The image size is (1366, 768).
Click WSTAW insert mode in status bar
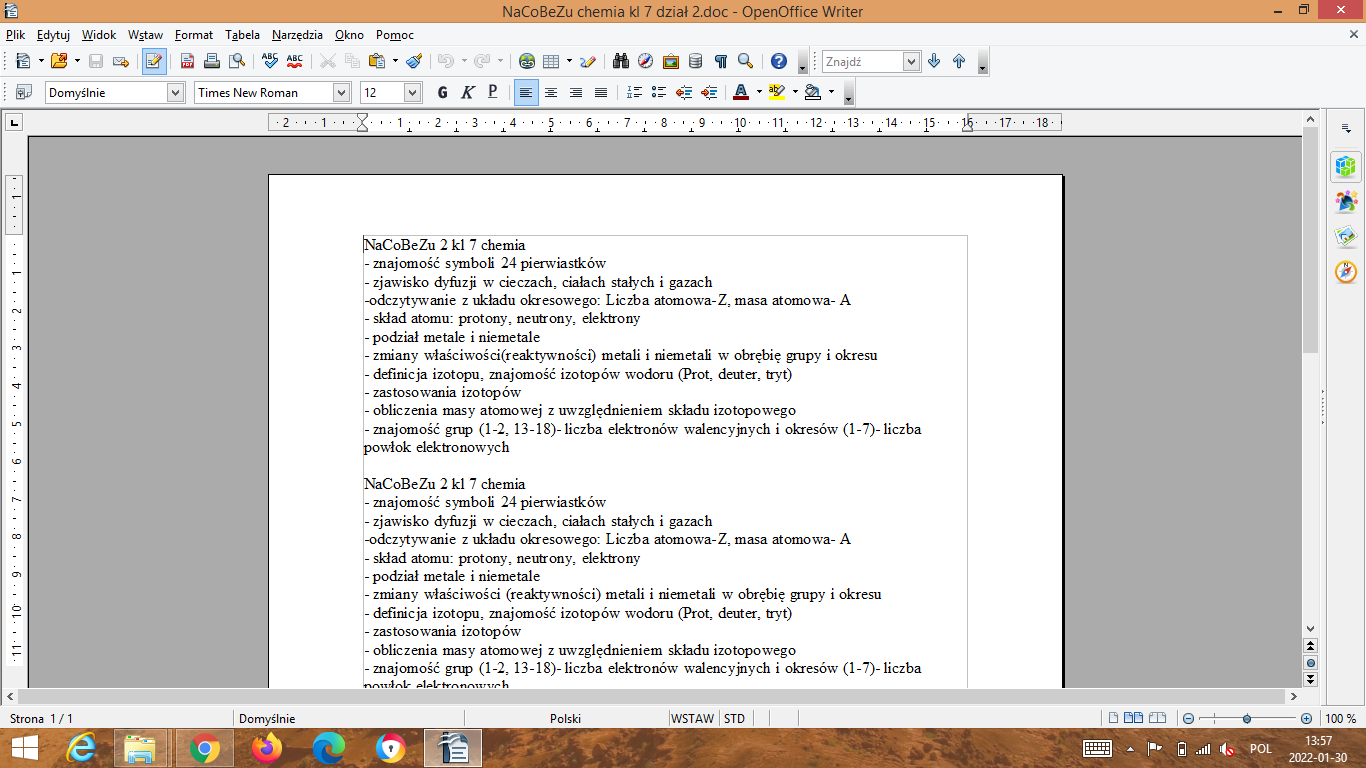point(692,718)
